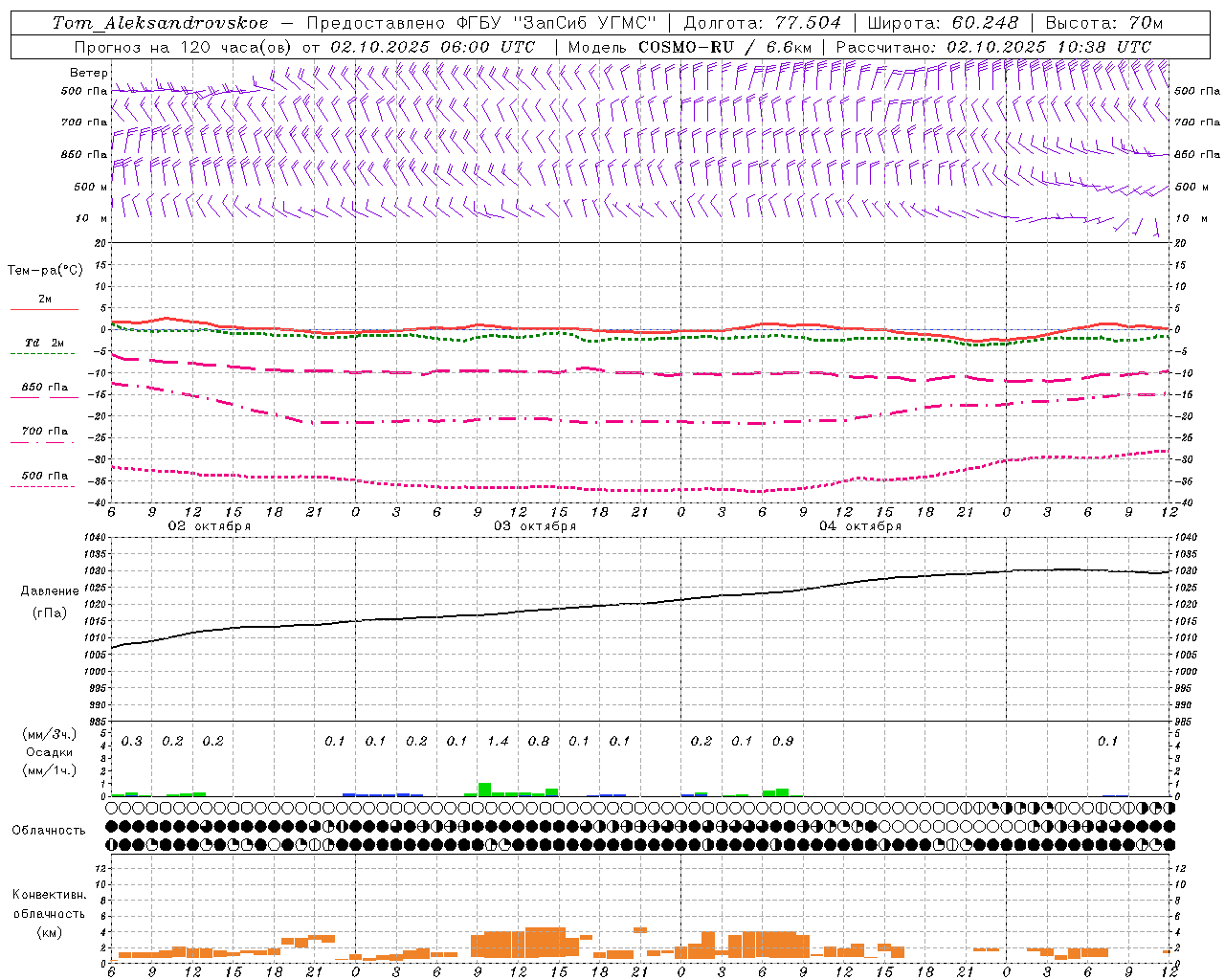Screen dimensions: 1225x980
Task: Click the '02 октября' date label
Action: [210, 526]
